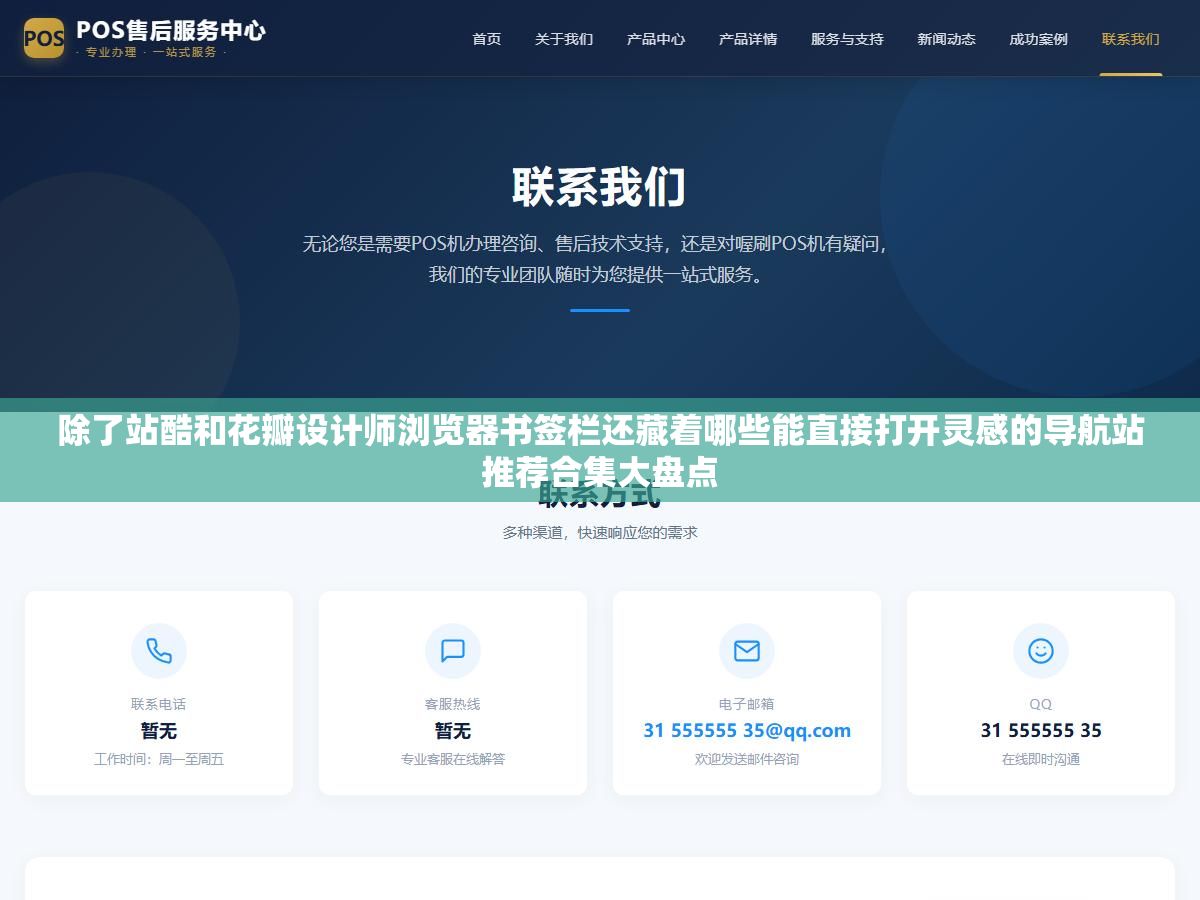Image resolution: width=1200 pixels, height=900 pixels.
Task: Click the phone icon above 联系电话
Action: pos(159,651)
